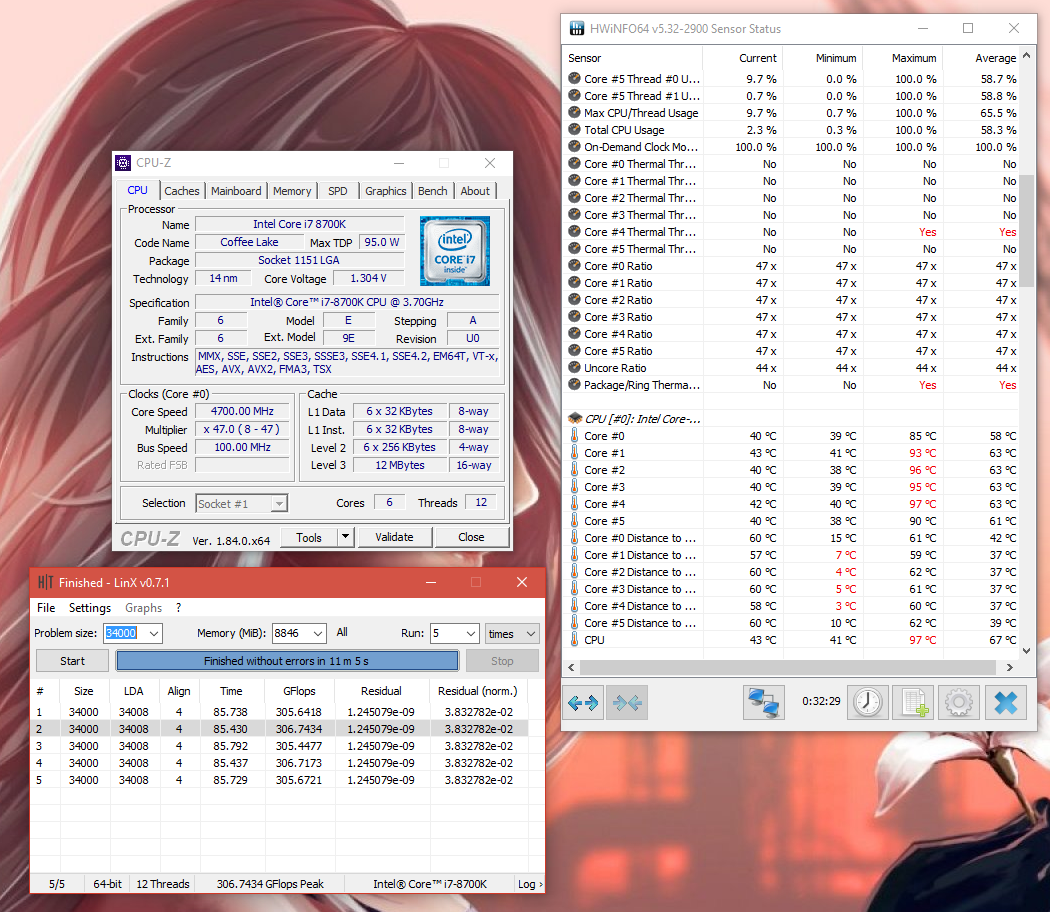Open the About tab in CPU-Z
This screenshot has height=912, width=1050.
pos(475,191)
